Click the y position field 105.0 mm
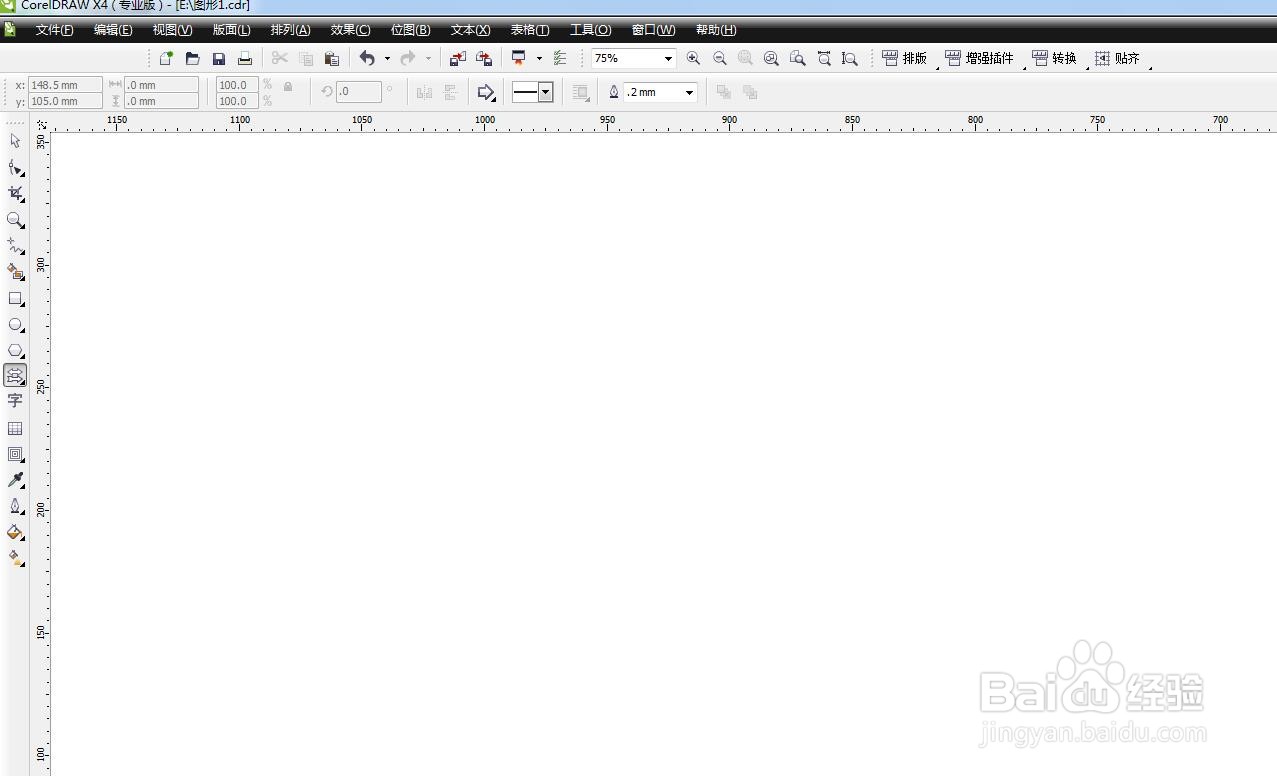1277x776 pixels. [x=65, y=101]
